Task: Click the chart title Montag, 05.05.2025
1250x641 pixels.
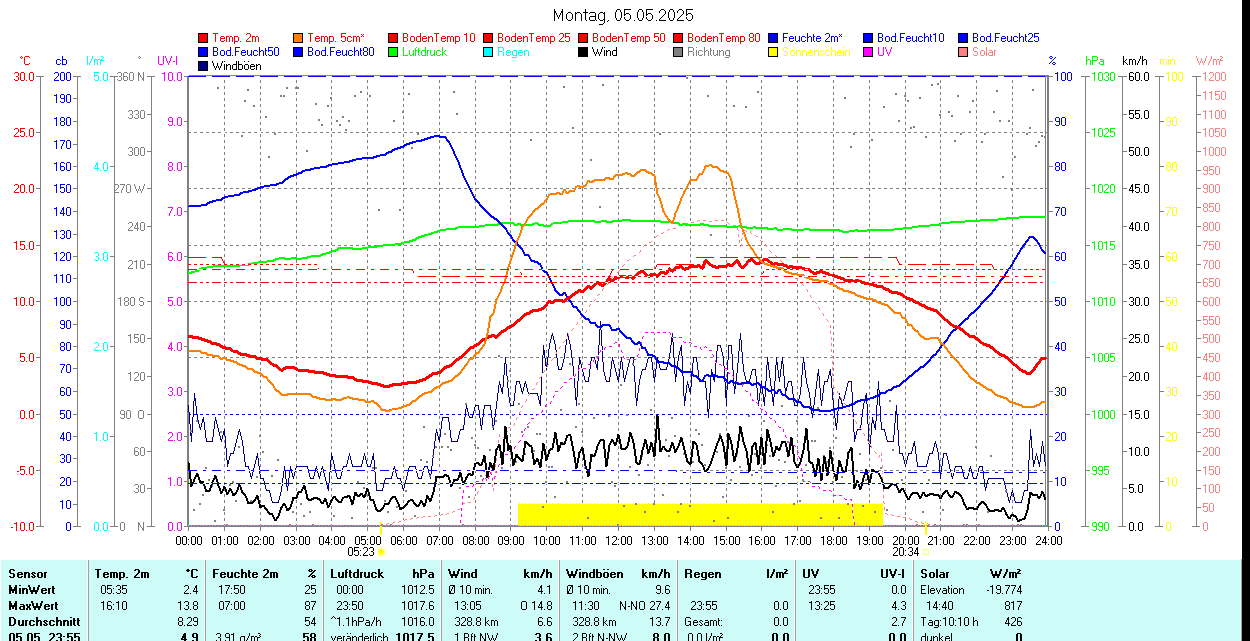Action: tap(624, 15)
